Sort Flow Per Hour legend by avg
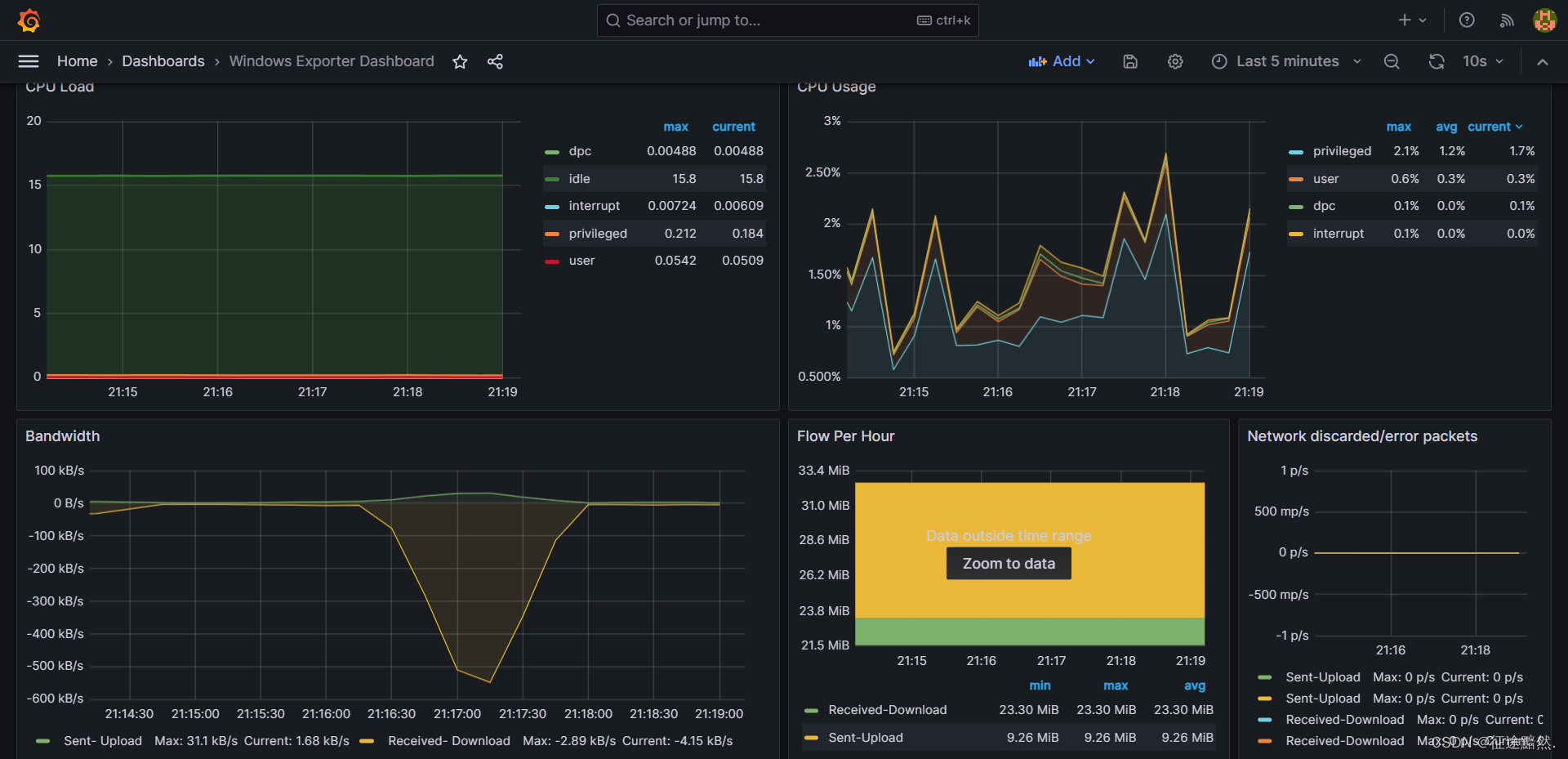This screenshot has height=759, width=1568. [1195, 685]
